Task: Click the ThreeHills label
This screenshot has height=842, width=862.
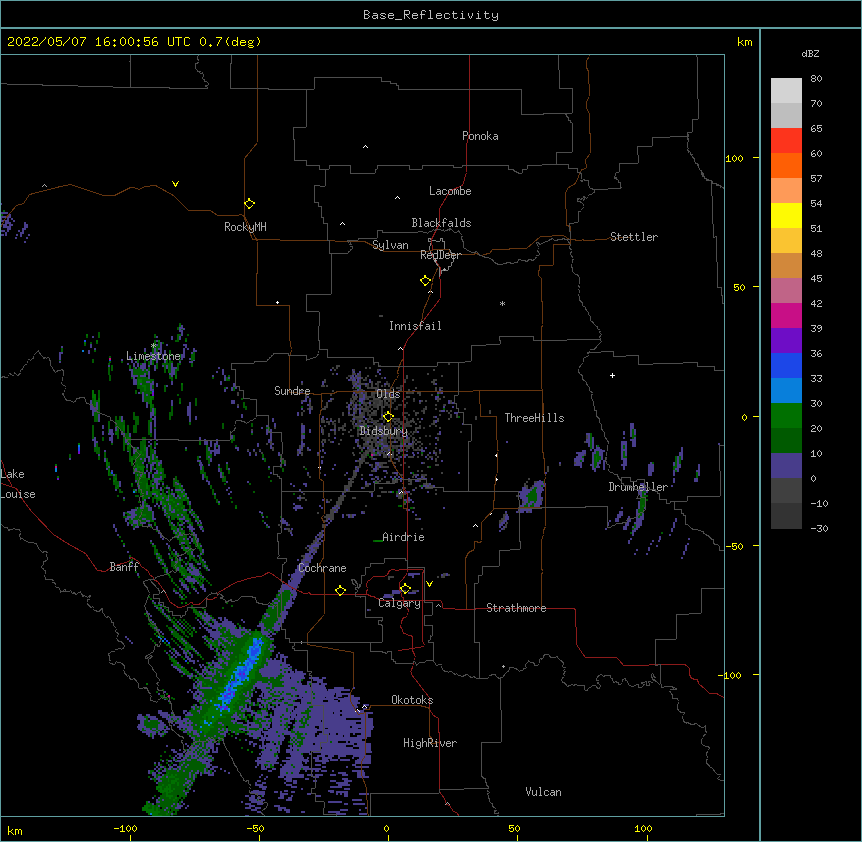Action: [x=534, y=418]
